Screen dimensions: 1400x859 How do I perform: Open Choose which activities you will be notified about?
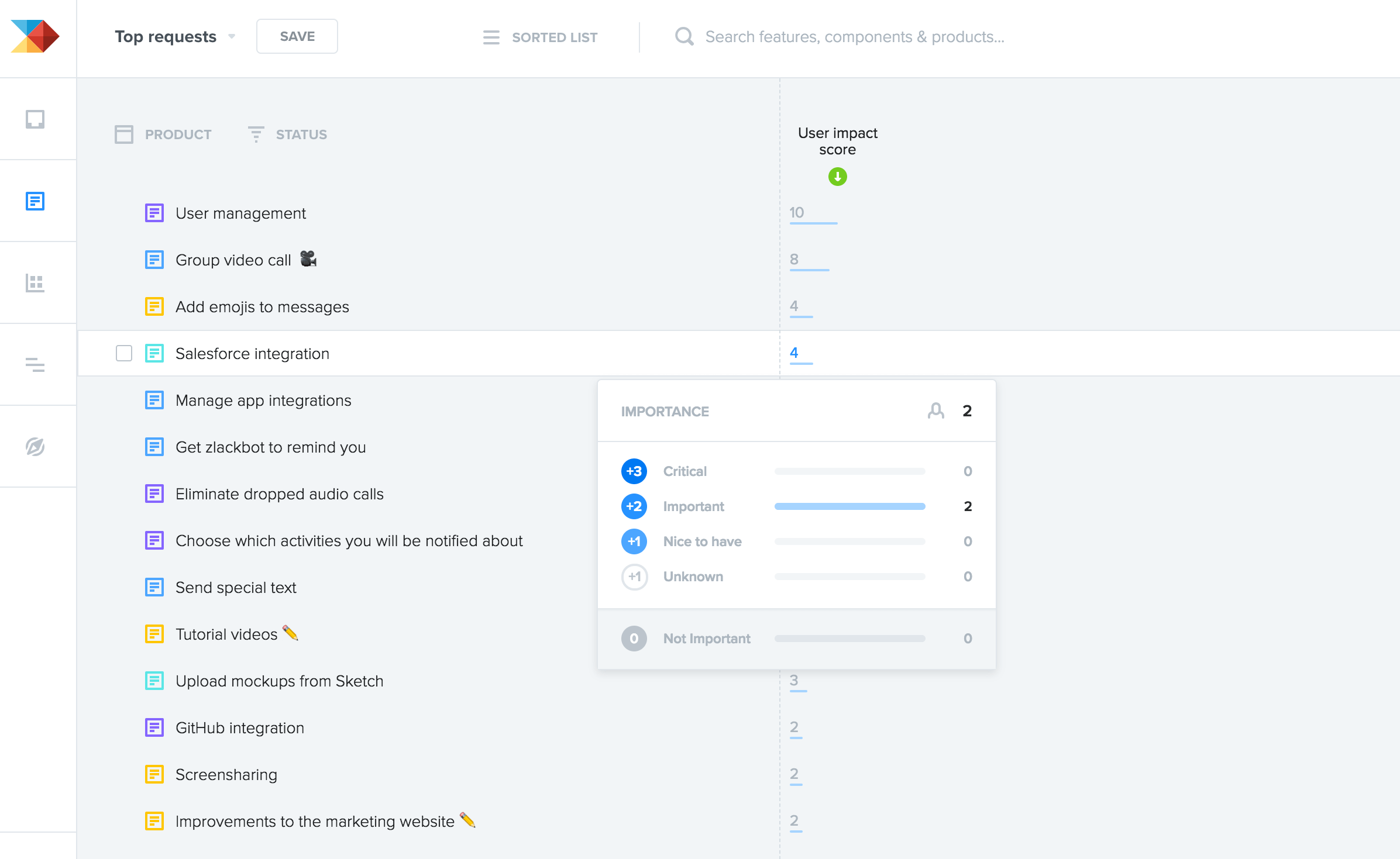pyautogui.click(x=349, y=541)
